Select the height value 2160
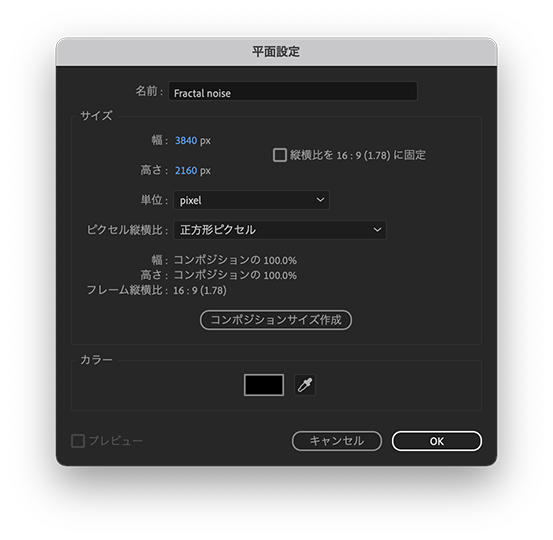553x540 pixels. coord(186,171)
